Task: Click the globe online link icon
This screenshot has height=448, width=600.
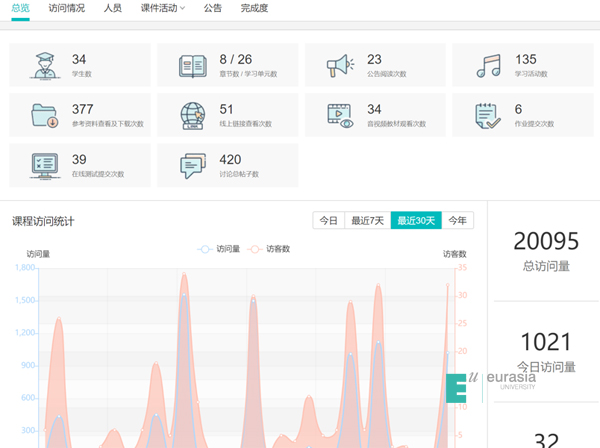Action: click(193, 115)
